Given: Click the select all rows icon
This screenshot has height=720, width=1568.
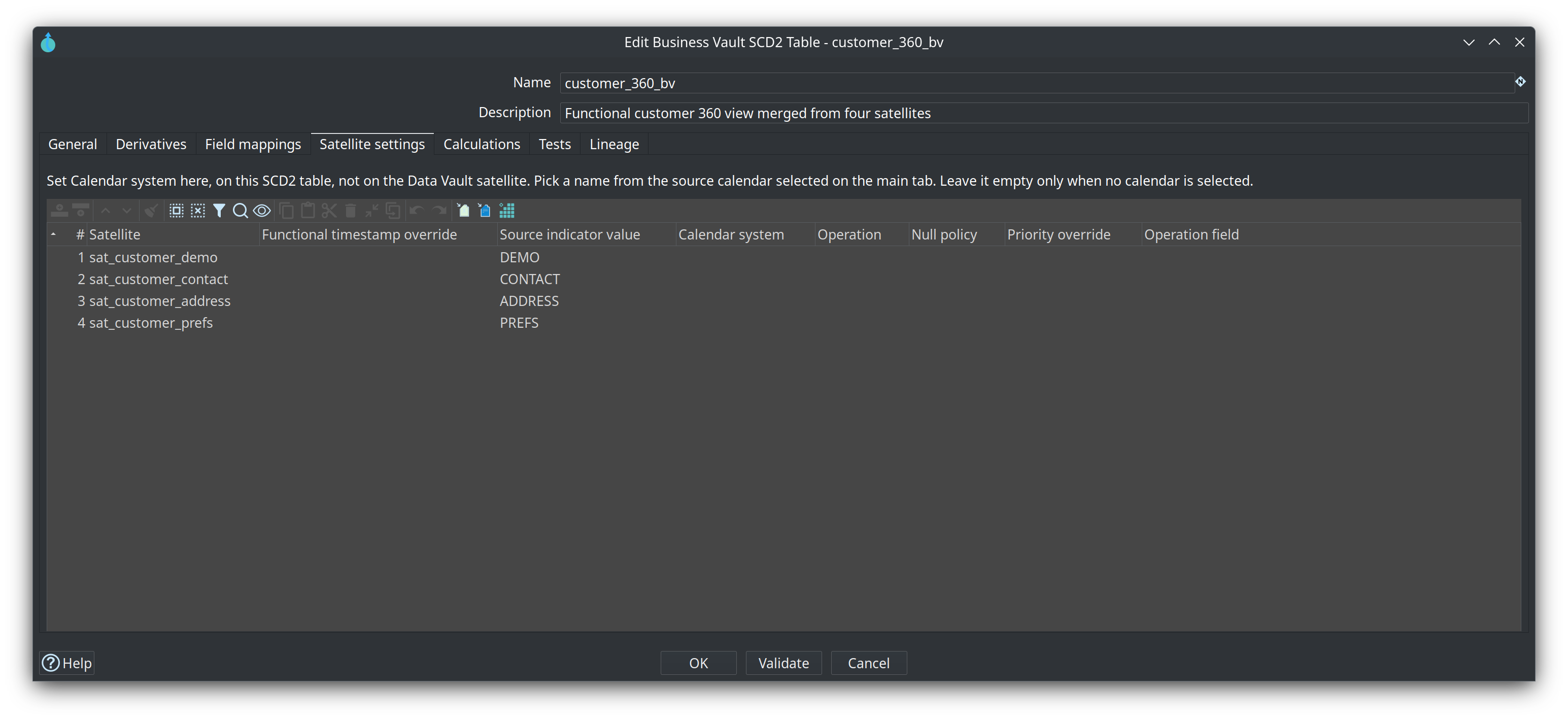Looking at the screenshot, I should click(176, 211).
